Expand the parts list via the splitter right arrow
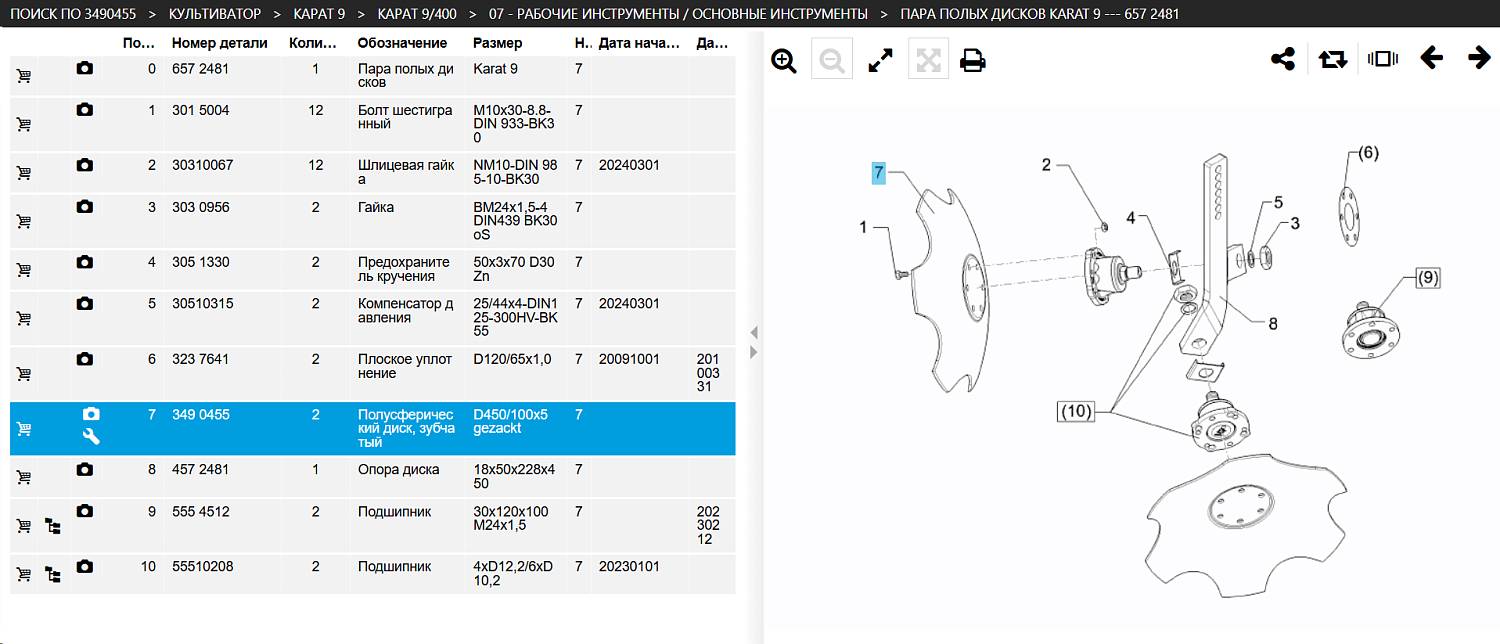 point(754,352)
